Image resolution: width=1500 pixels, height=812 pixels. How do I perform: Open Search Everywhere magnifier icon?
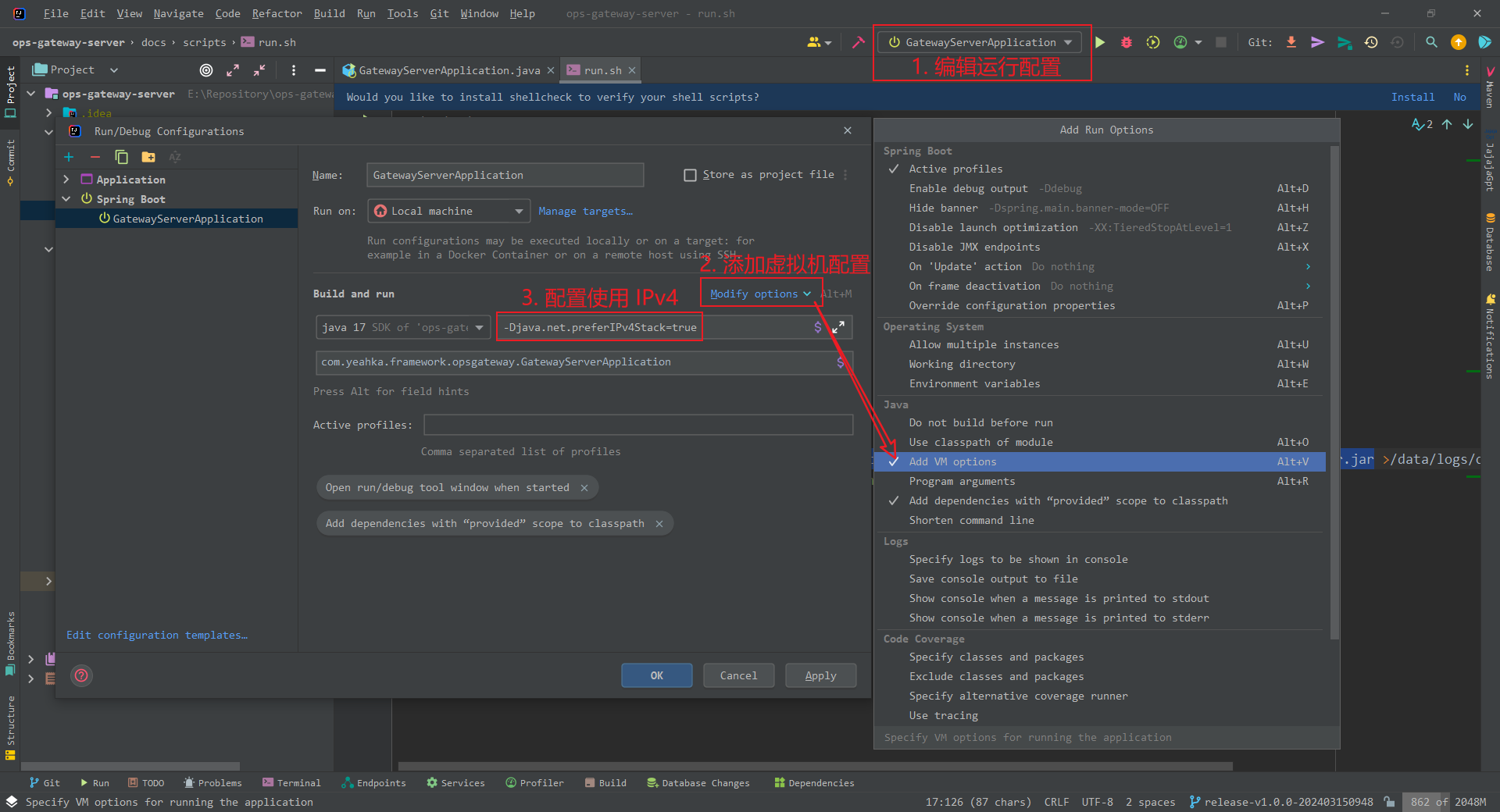(x=1431, y=42)
